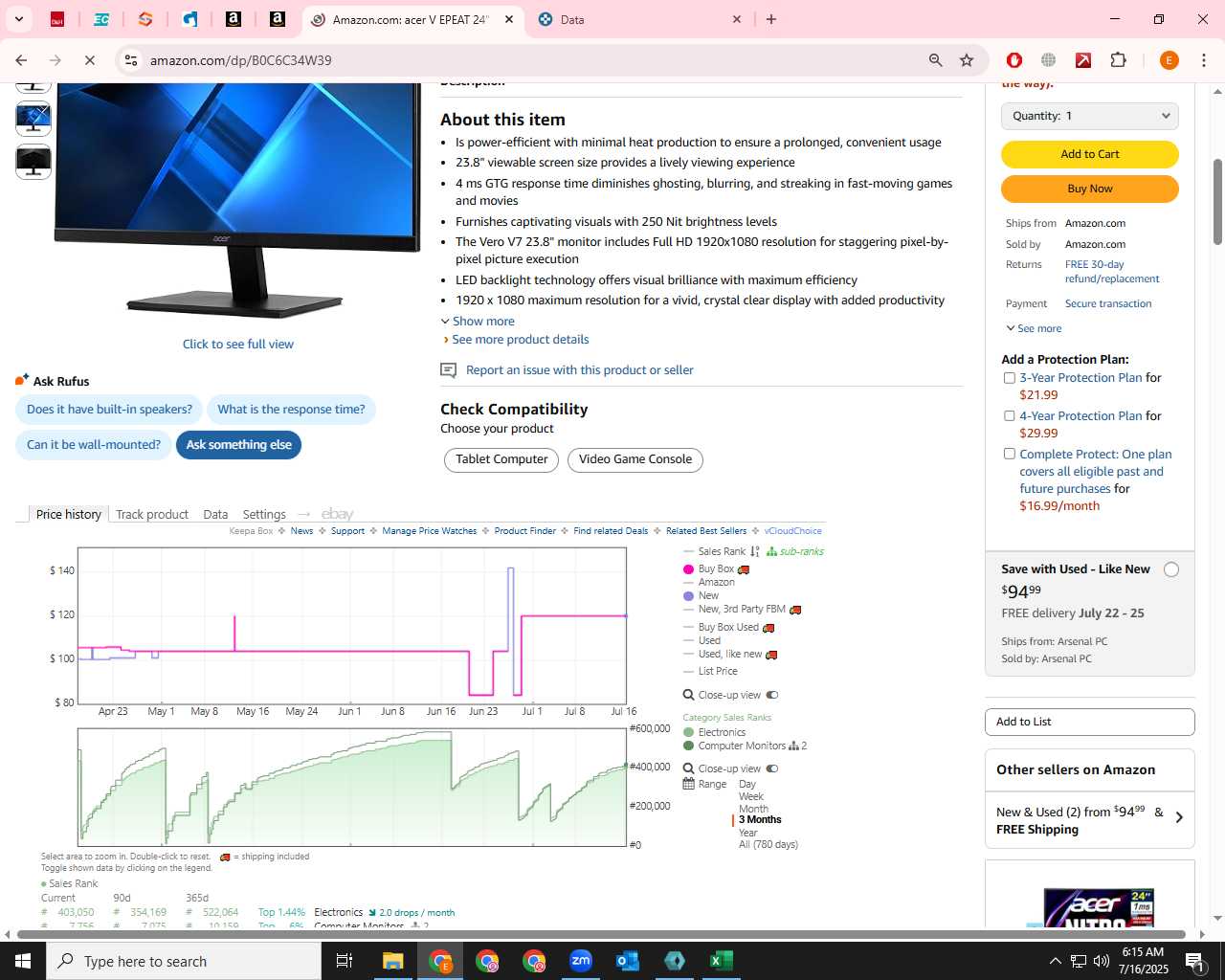Toggle price chart Close-up view switch
The height and width of the screenshot is (980, 1225).
772,696
